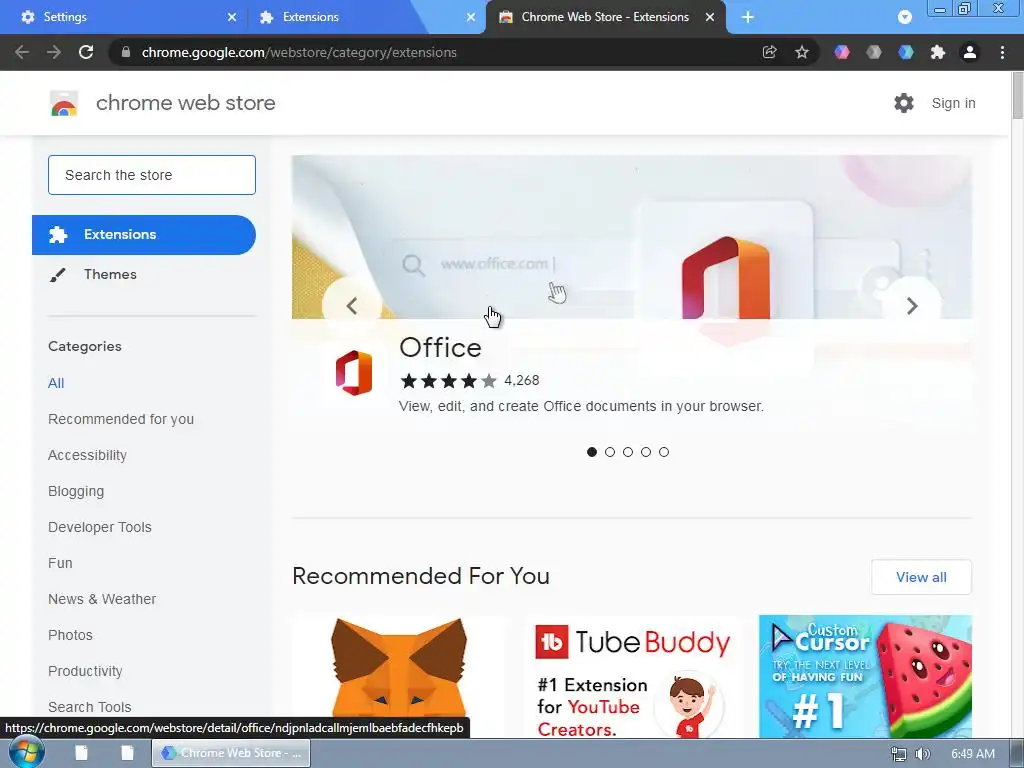The width and height of the screenshot is (1024, 768).
Task: Bookmark this tab with the star icon
Action: (802, 52)
